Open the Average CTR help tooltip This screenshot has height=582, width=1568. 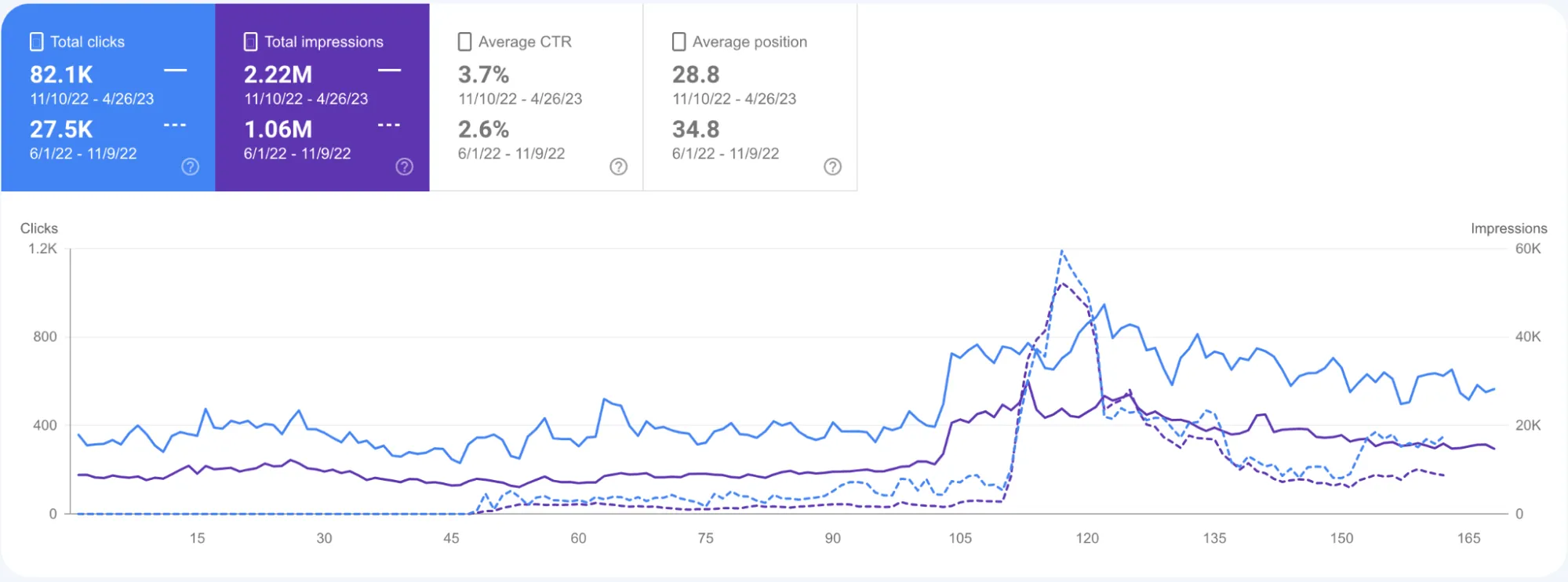(x=618, y=166)
